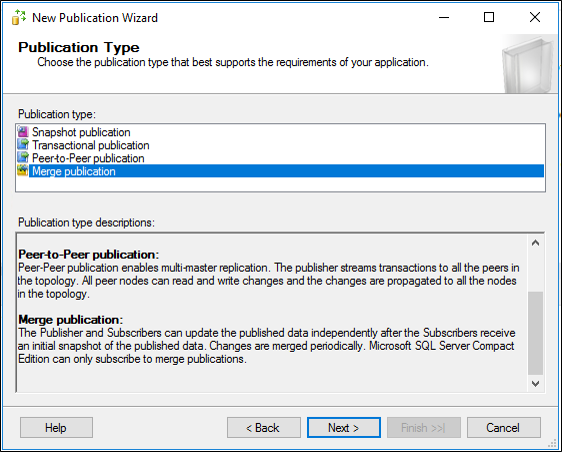562x452 pixels.
Task: Click the descriptions scrollbar thumb
Action: click(x=535, y=333)
